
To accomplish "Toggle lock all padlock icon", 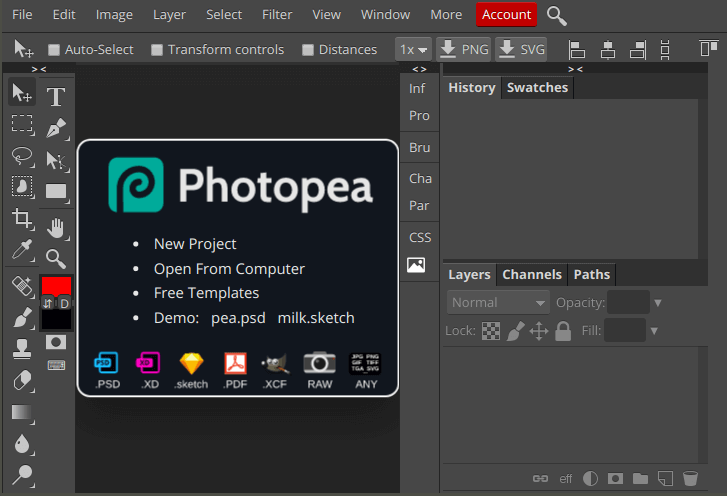I will [x=563, y=331].
